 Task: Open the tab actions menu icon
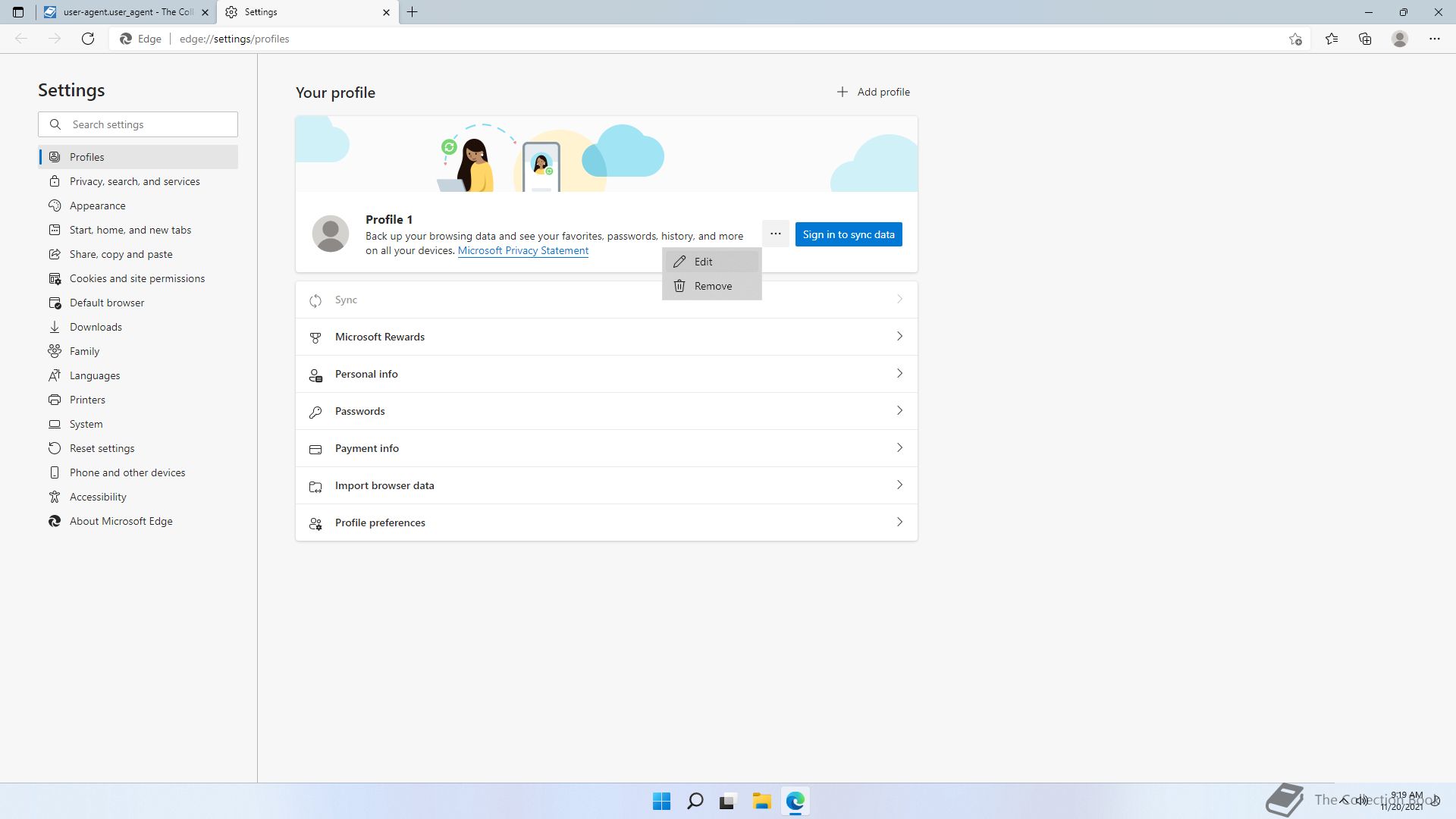click(x=18, y=12)
